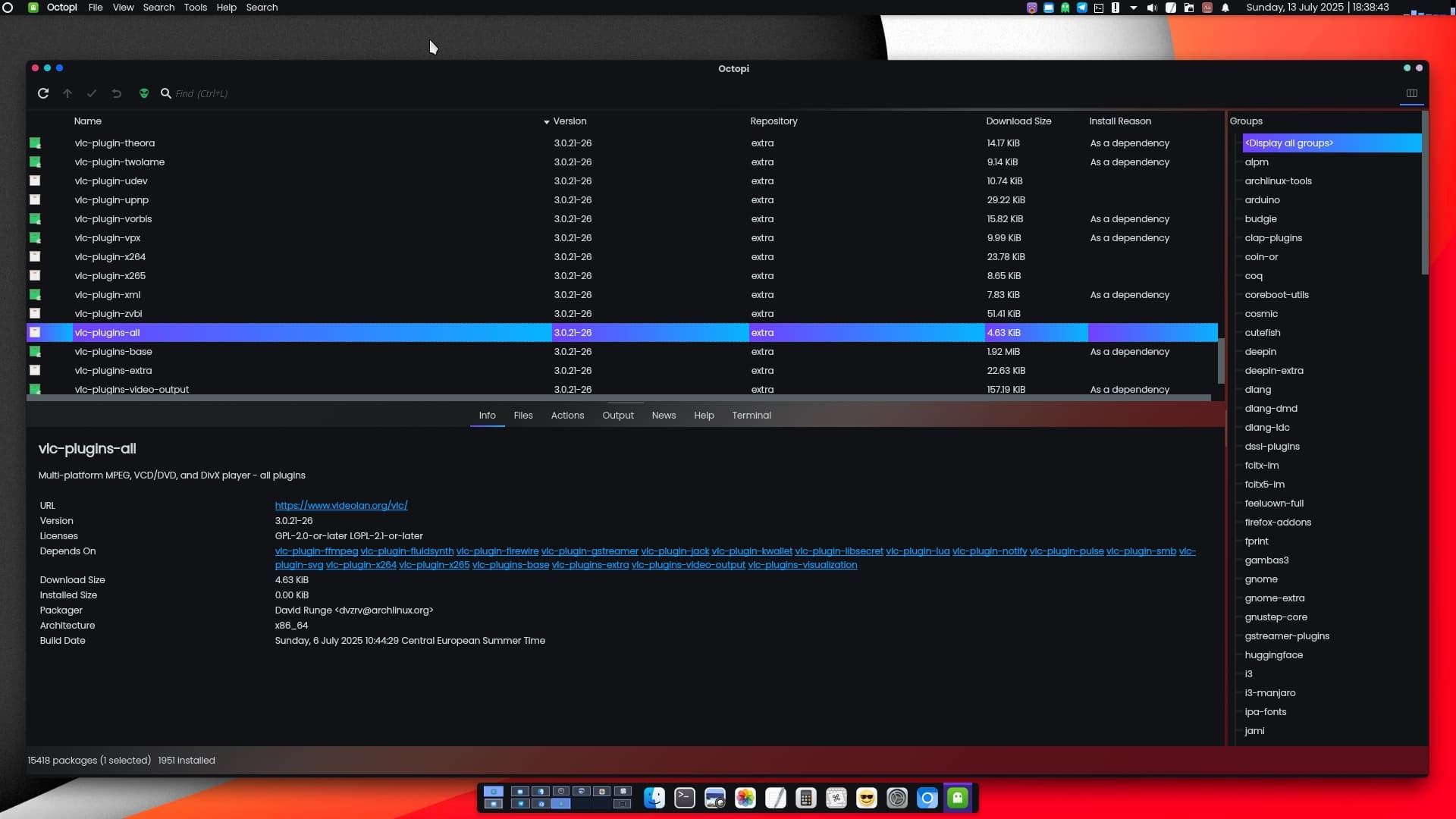Image resolution: width=1456 pixels, height=819 pixels.
Task: Switch to the News tab
Action: [x=664, y=416]
